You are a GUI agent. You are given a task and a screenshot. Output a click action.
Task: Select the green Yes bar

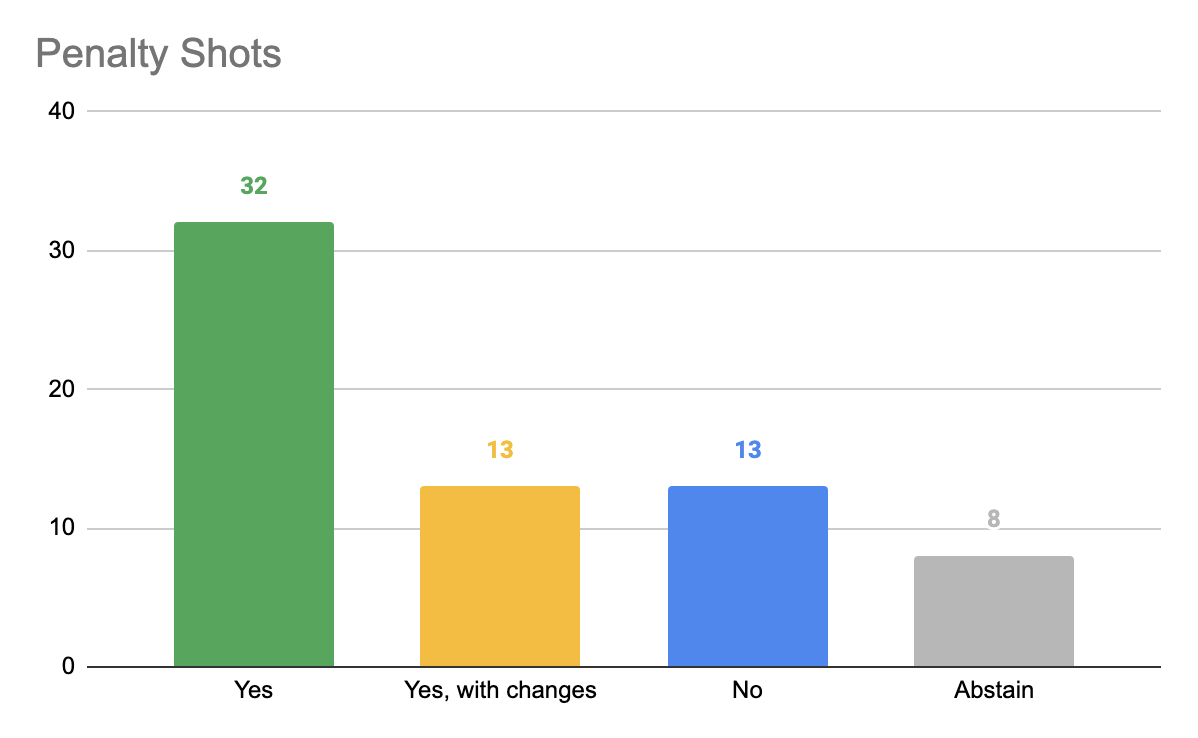coord(254,445)
